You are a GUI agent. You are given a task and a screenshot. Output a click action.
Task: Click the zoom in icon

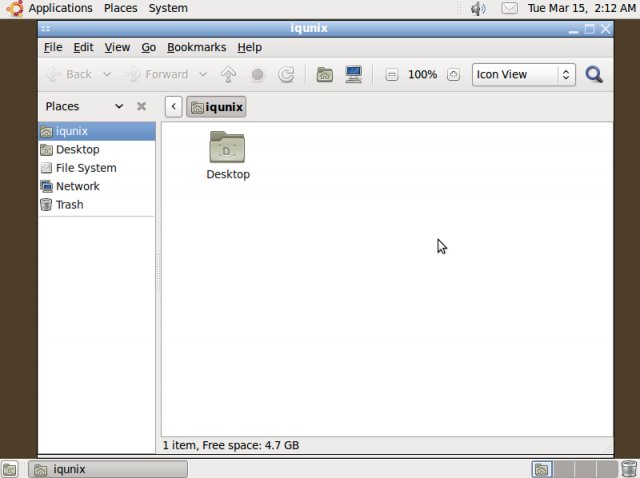(453, 74)
